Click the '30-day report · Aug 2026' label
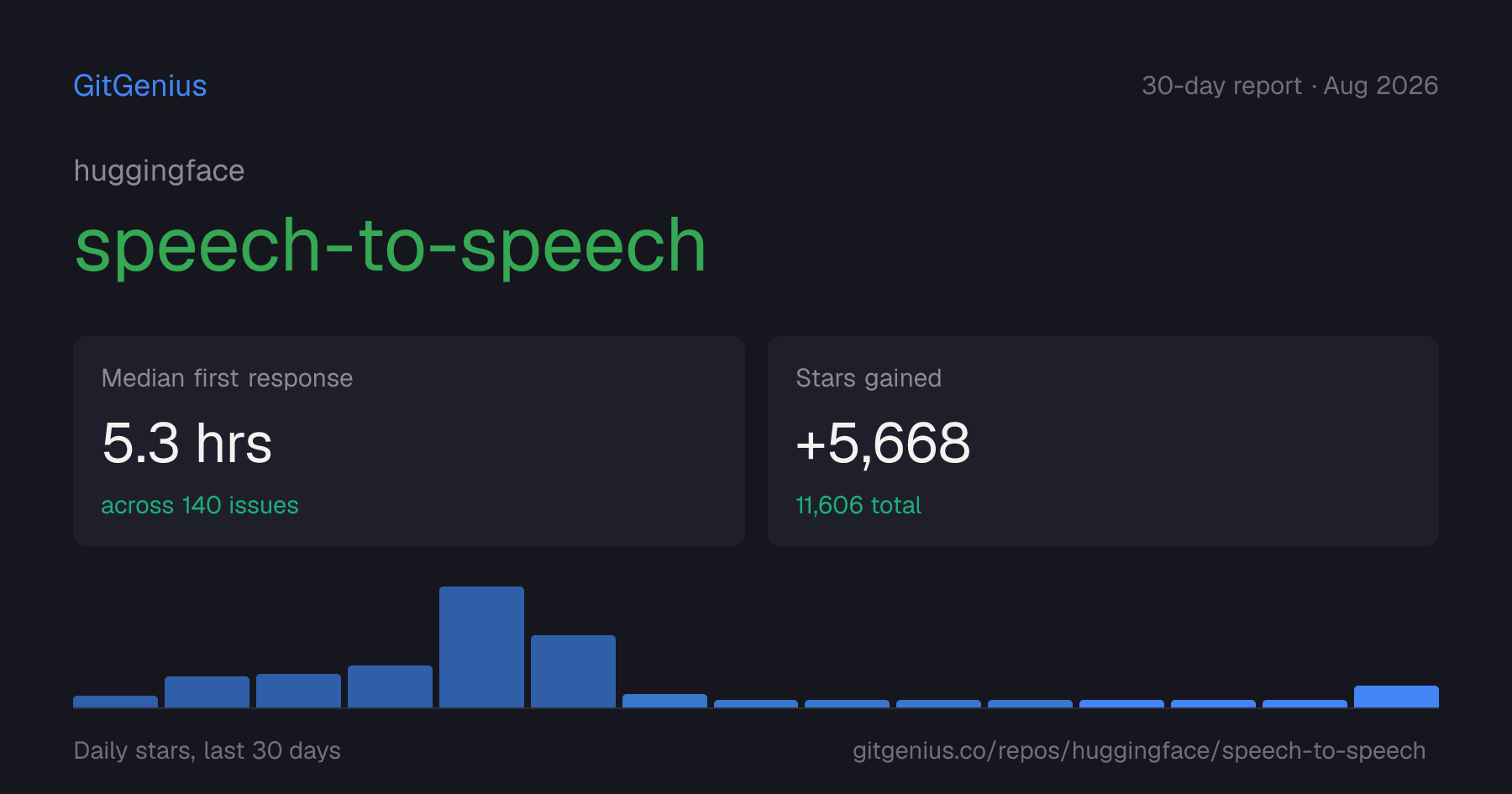The width and height of the screenshot is (1512, 794). tap(1289, 86)
